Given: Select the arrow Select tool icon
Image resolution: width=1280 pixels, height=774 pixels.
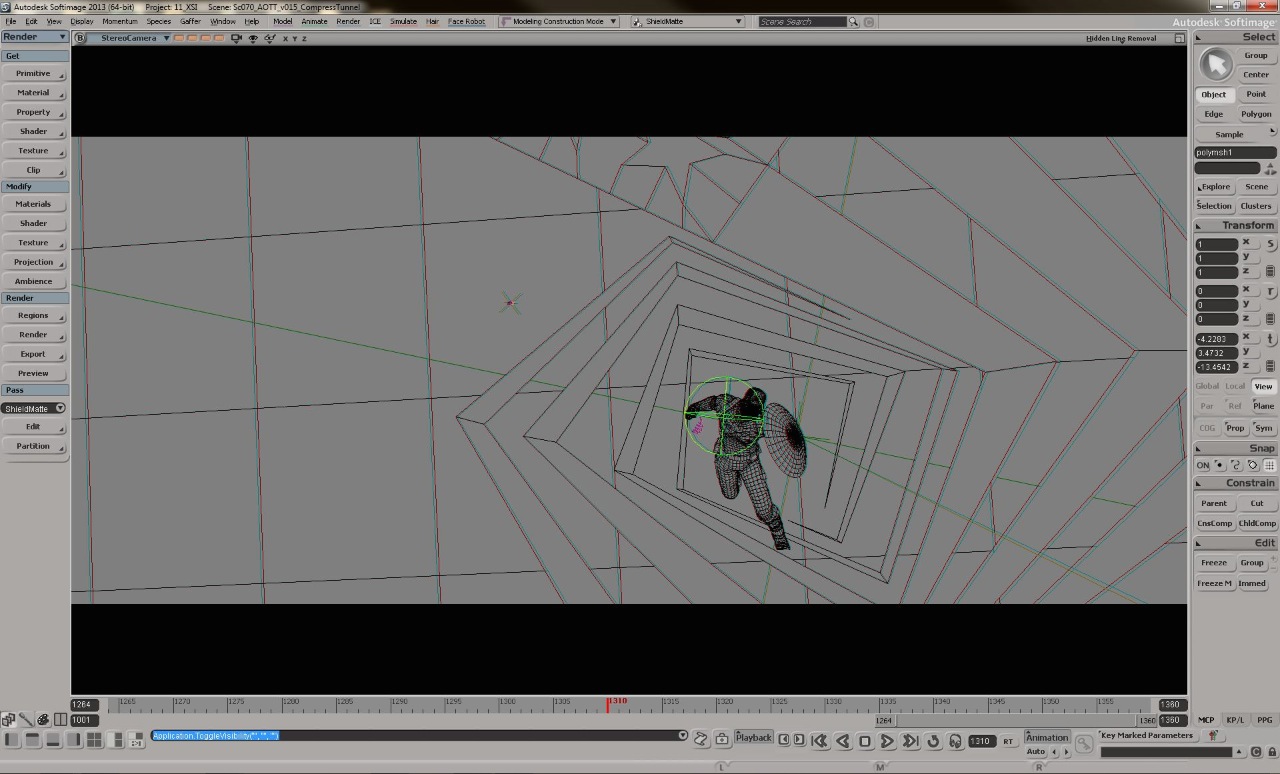Looking at the screenshot, I should (x=1216, y=65).
